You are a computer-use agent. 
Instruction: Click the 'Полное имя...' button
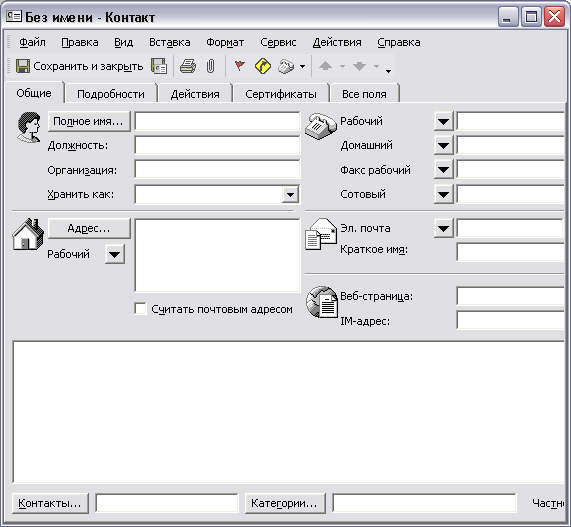click(x=88, y=121)
